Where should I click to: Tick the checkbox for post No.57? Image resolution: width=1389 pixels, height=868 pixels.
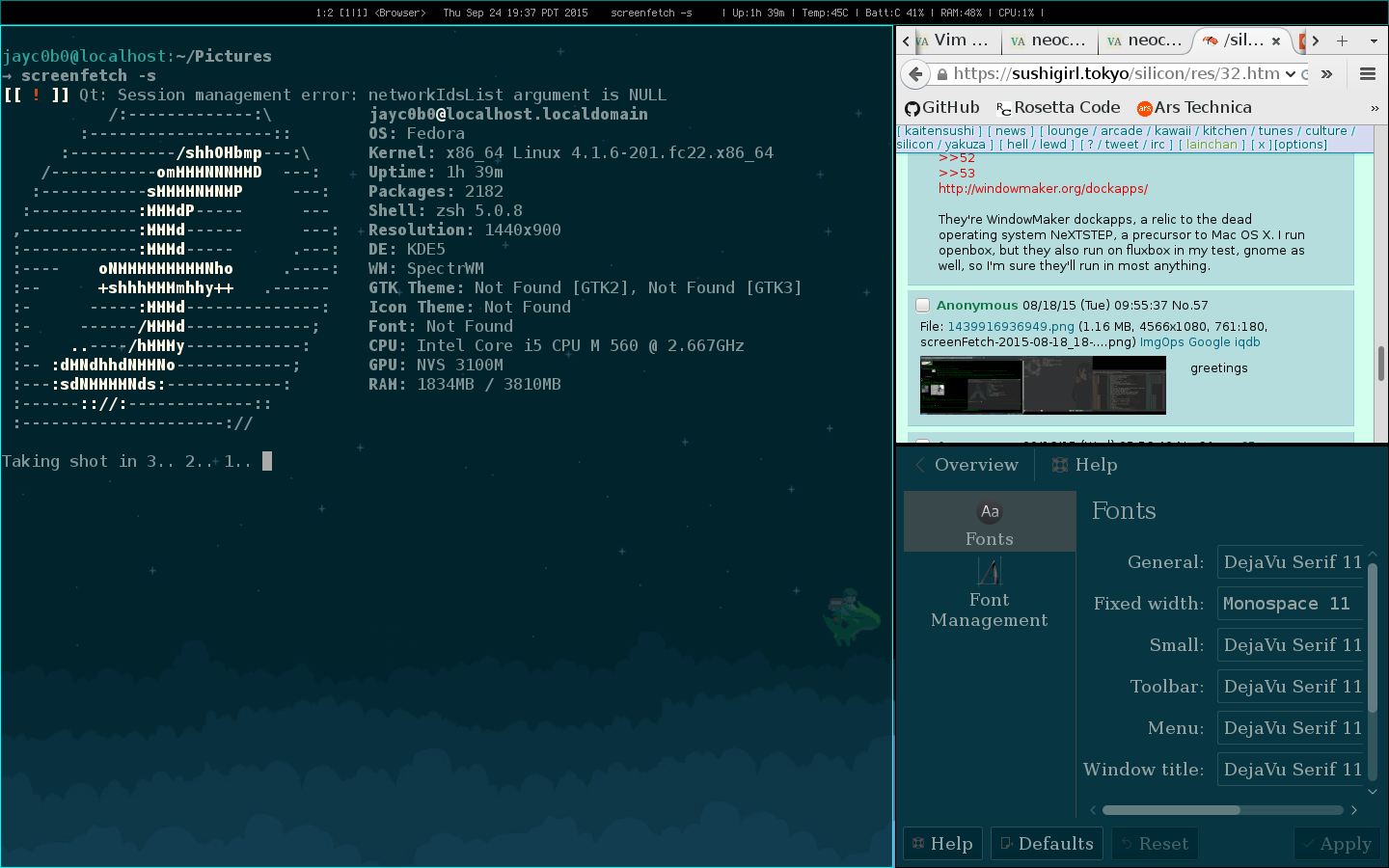pos(923,306)
